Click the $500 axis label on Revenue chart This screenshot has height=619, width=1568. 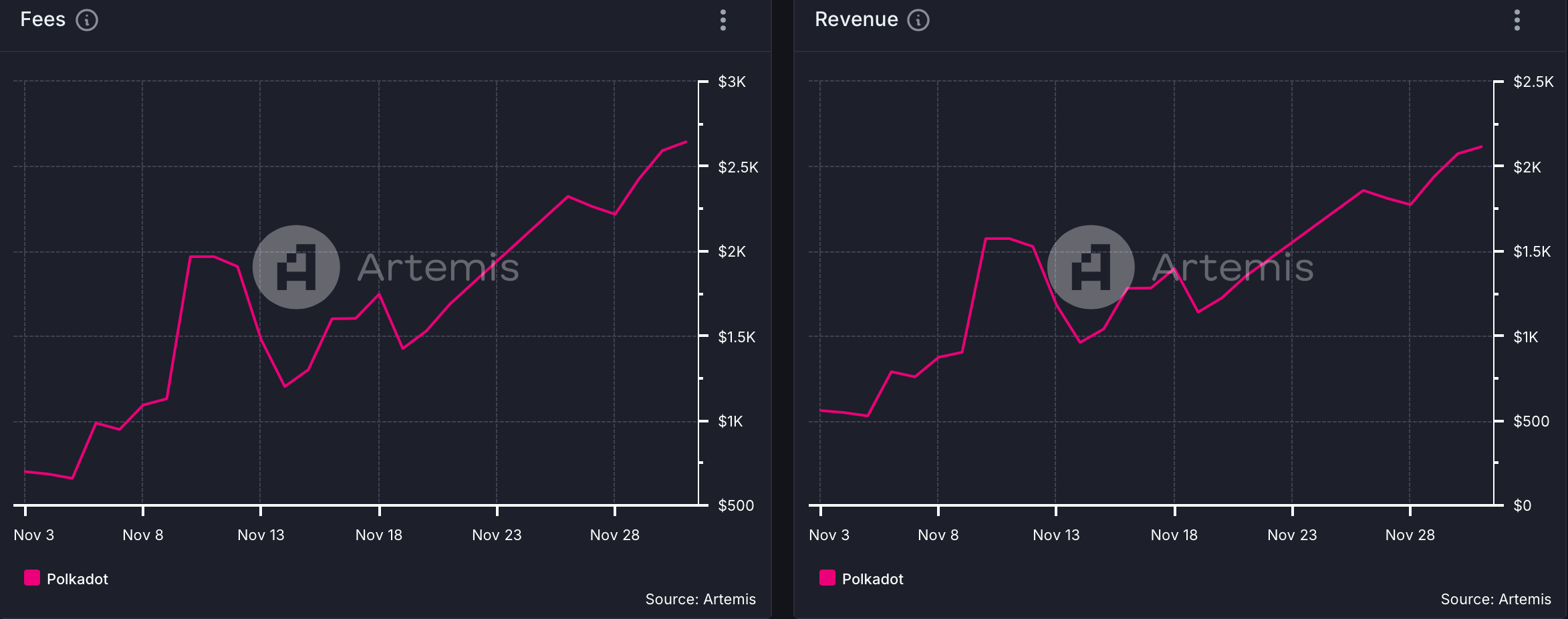tap(1531, 421)
